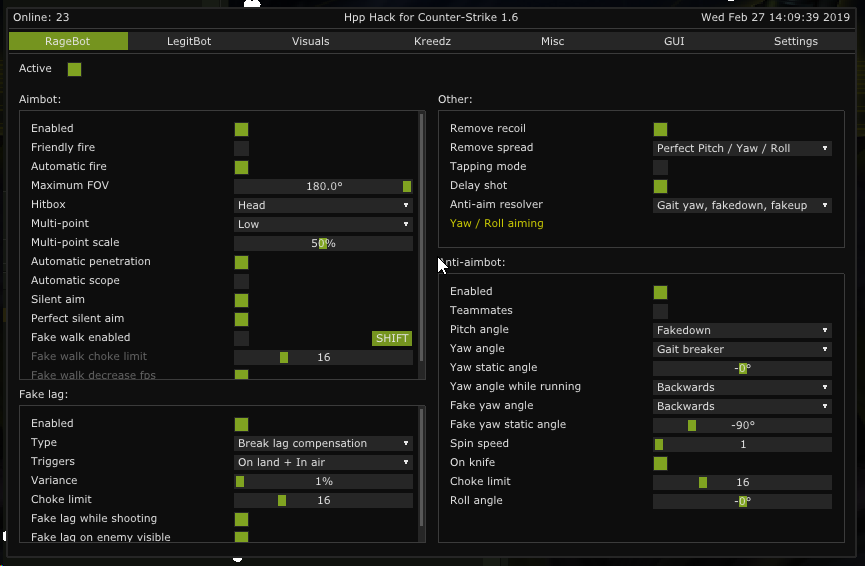Toggle Anti-aimbot Teammates checkbox

[660, 311]
